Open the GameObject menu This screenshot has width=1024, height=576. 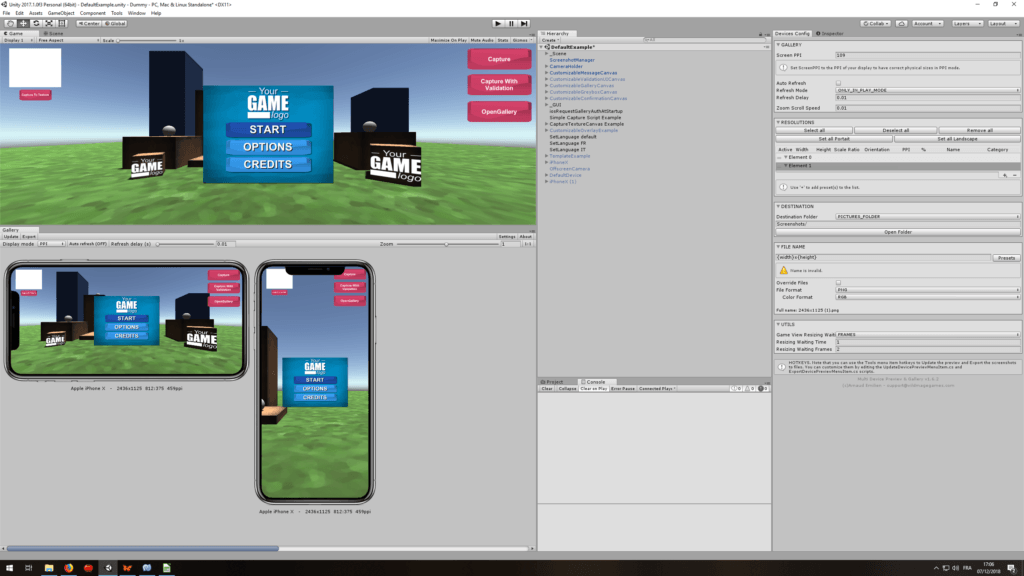pyautogui.click(x=61, y=13)
